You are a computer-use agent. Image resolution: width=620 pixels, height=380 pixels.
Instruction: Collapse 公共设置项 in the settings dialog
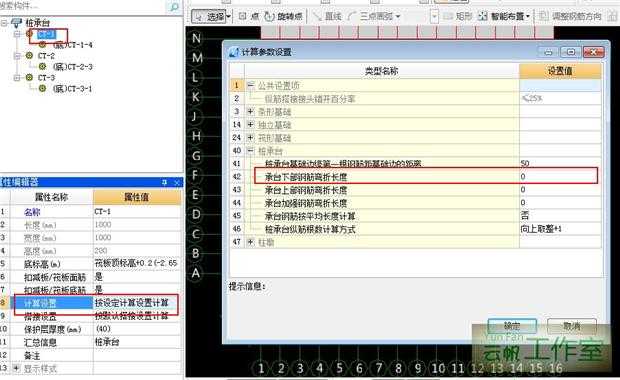tap(250, 85)
